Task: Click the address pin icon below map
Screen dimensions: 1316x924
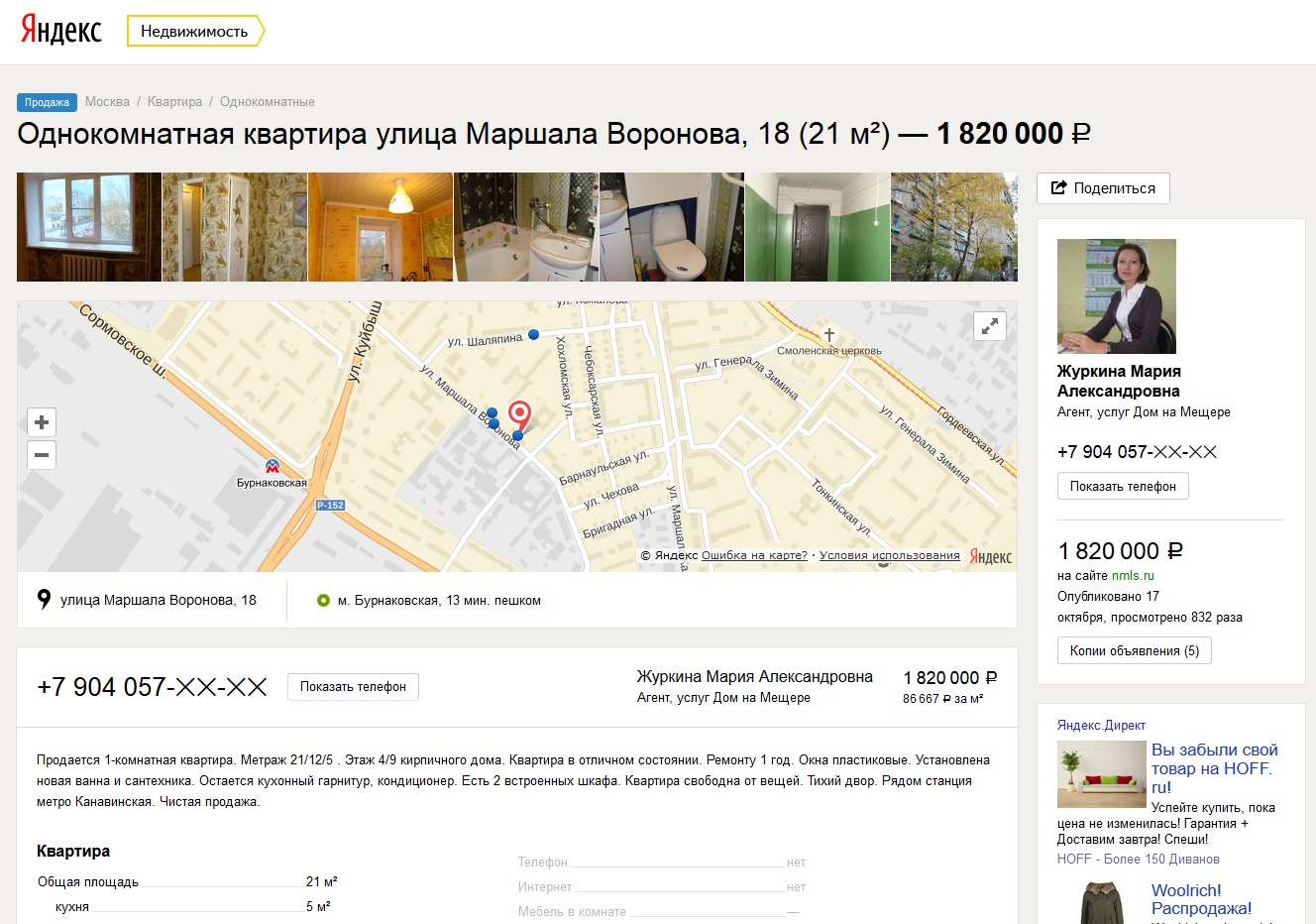Action: pyautogui.click(x=44, y=599)
